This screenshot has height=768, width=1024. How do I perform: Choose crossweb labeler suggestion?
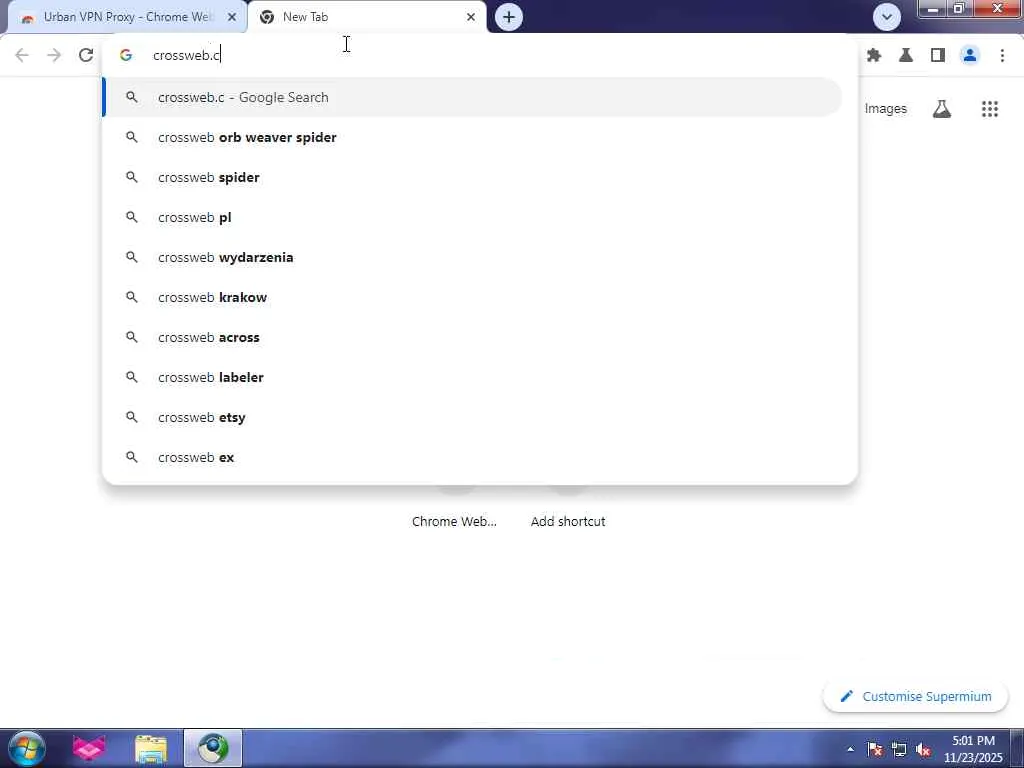[x=473, y=377]
